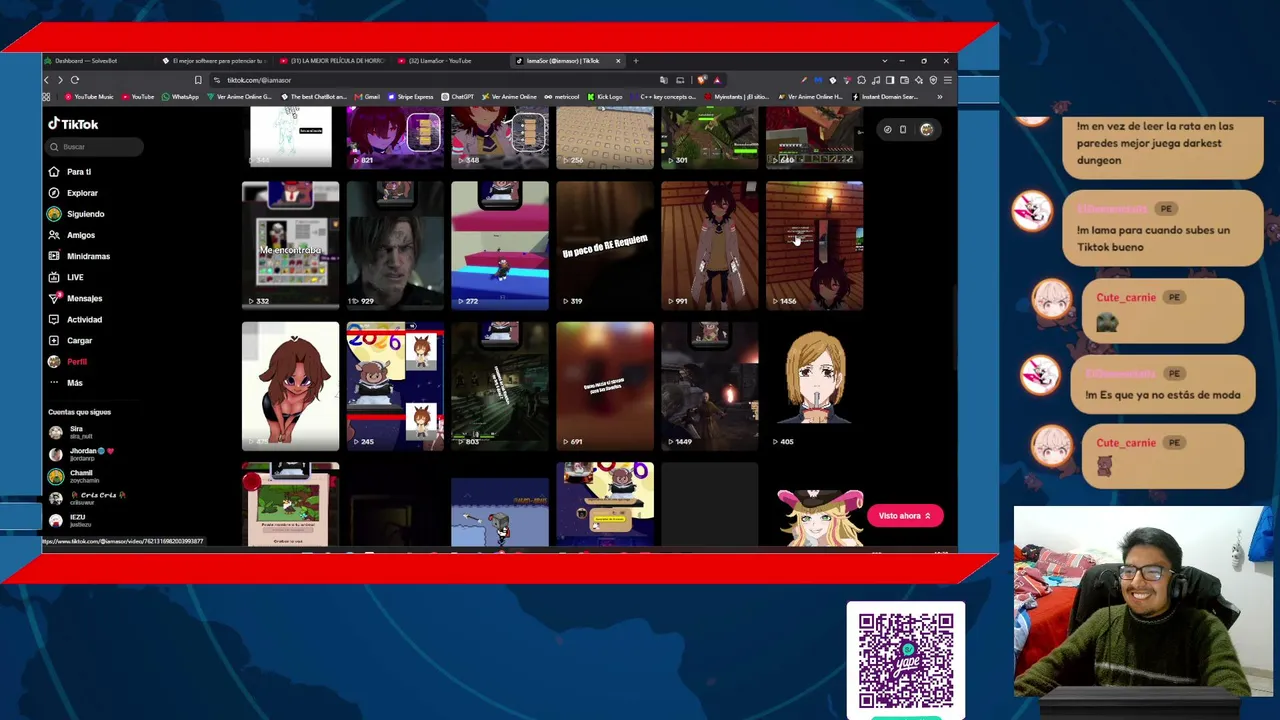Open the video with 272 views

pyautogui.click(x=500, y=245)
